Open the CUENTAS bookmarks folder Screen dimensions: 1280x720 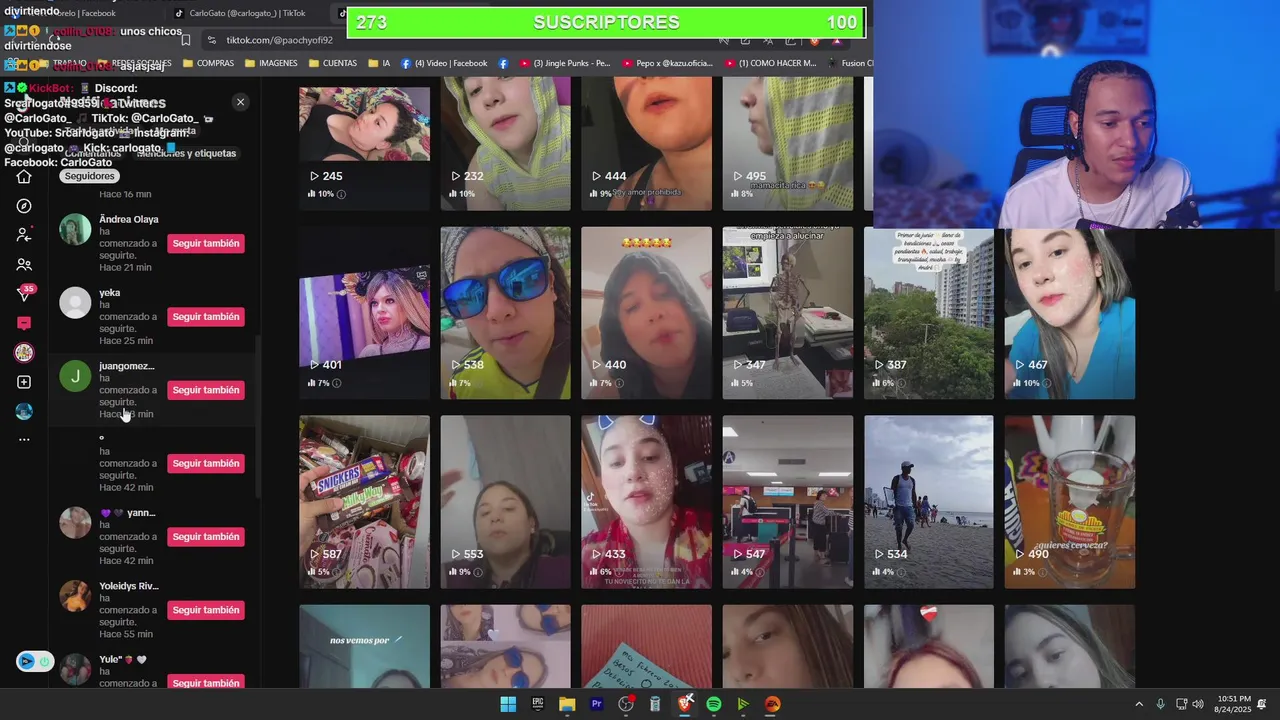pyautogui.click(x=333, y=63)
